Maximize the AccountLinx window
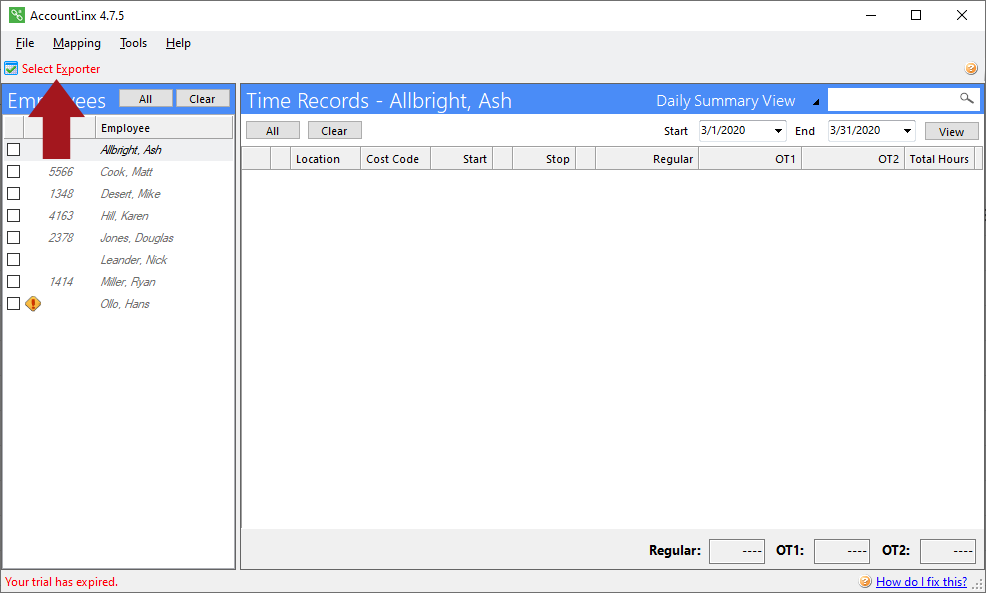The height and width of the screenshot is (593, 986). point(916,15)
